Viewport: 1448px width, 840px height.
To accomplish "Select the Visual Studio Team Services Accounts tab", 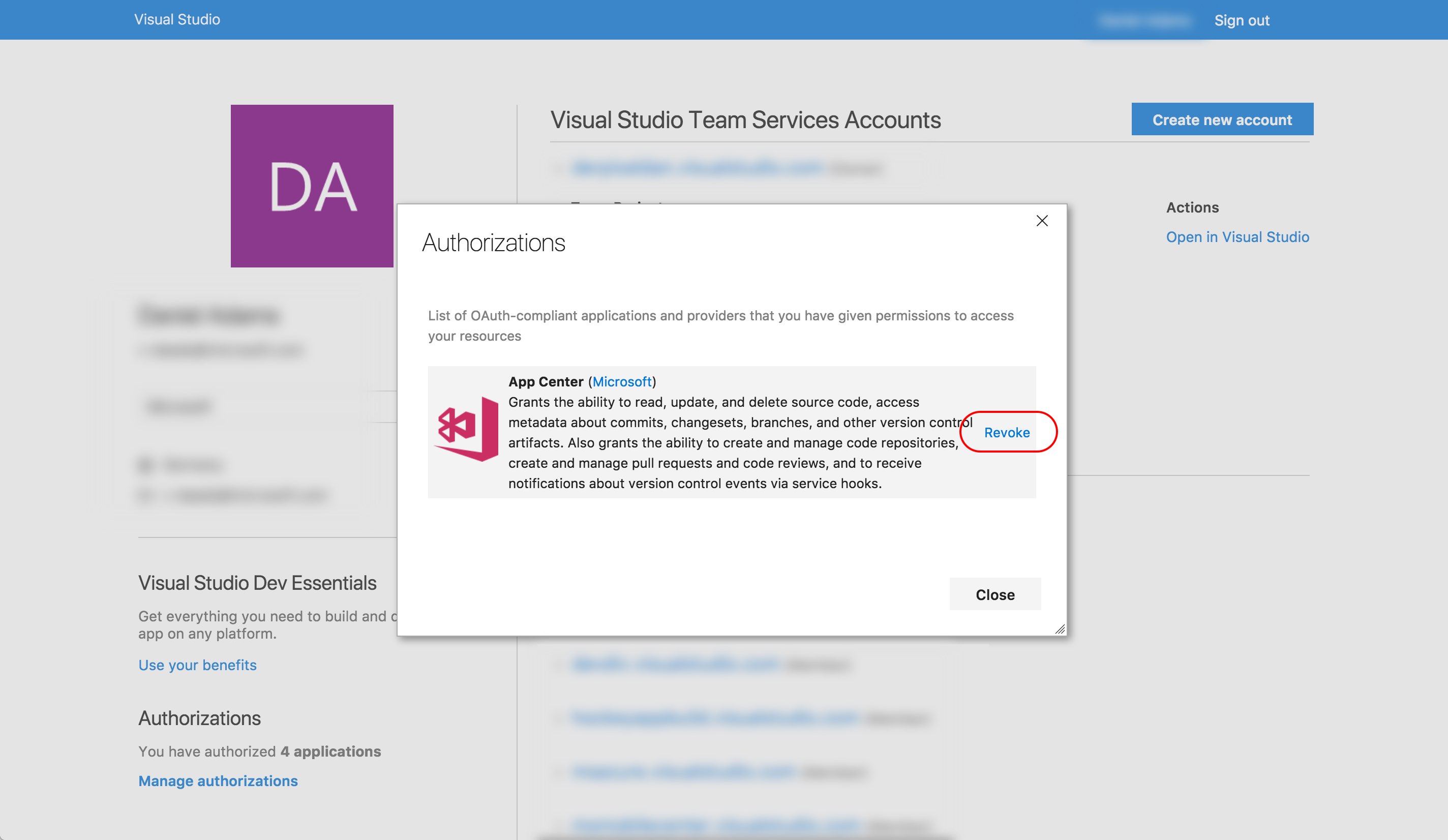I will (x=746, y=119).
